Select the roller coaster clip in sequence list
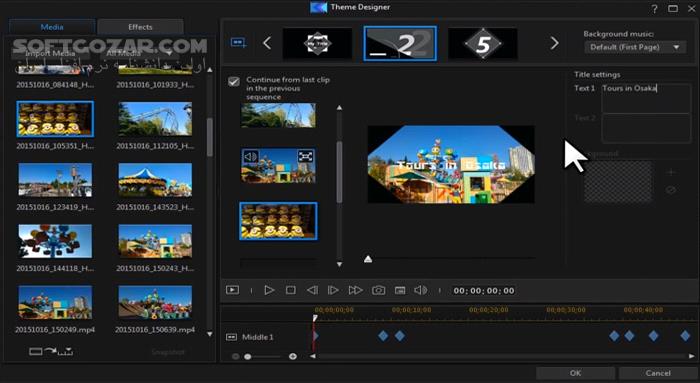 (278, 116)
